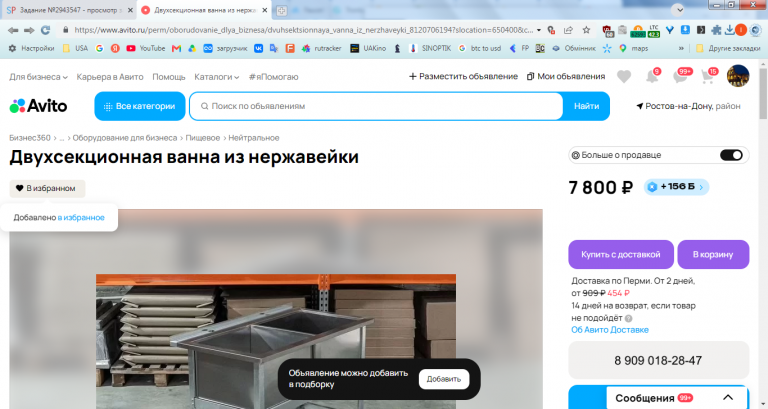Click 'Купить с доставкой' button
768x409 pixels.
(621, 254)
